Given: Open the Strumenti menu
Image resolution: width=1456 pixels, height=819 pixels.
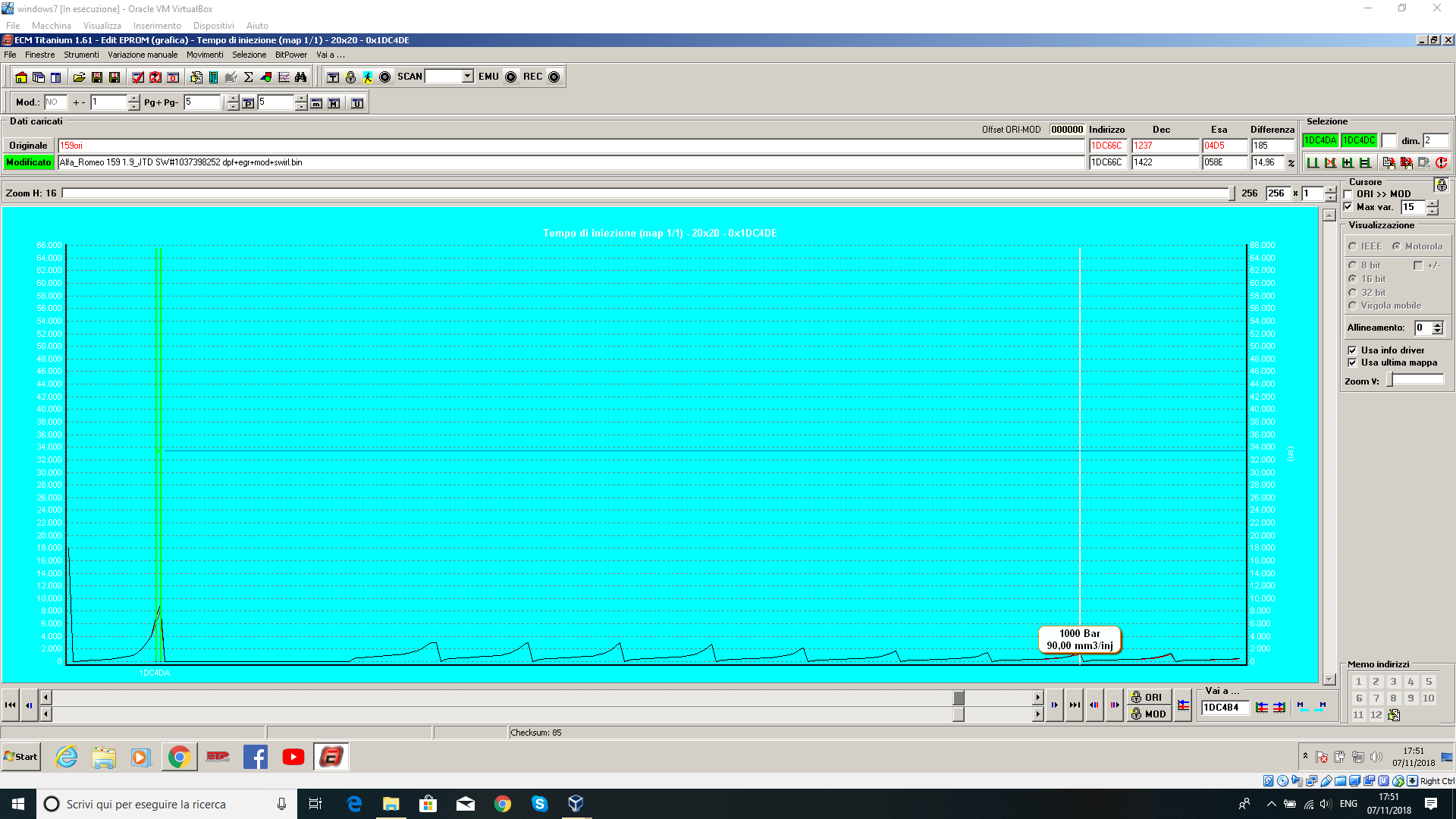Looking at the screenshot, I should [x=81, y=55].
